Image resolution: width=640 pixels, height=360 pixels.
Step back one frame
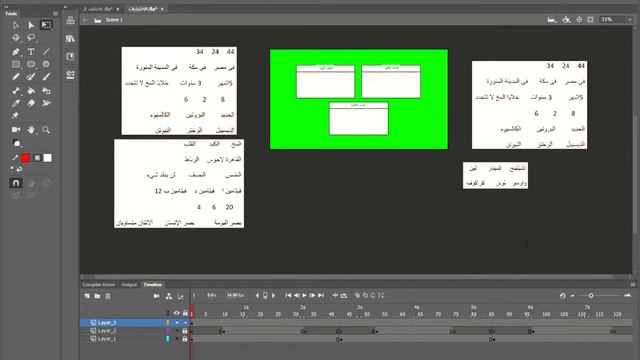tap(297, 296)
